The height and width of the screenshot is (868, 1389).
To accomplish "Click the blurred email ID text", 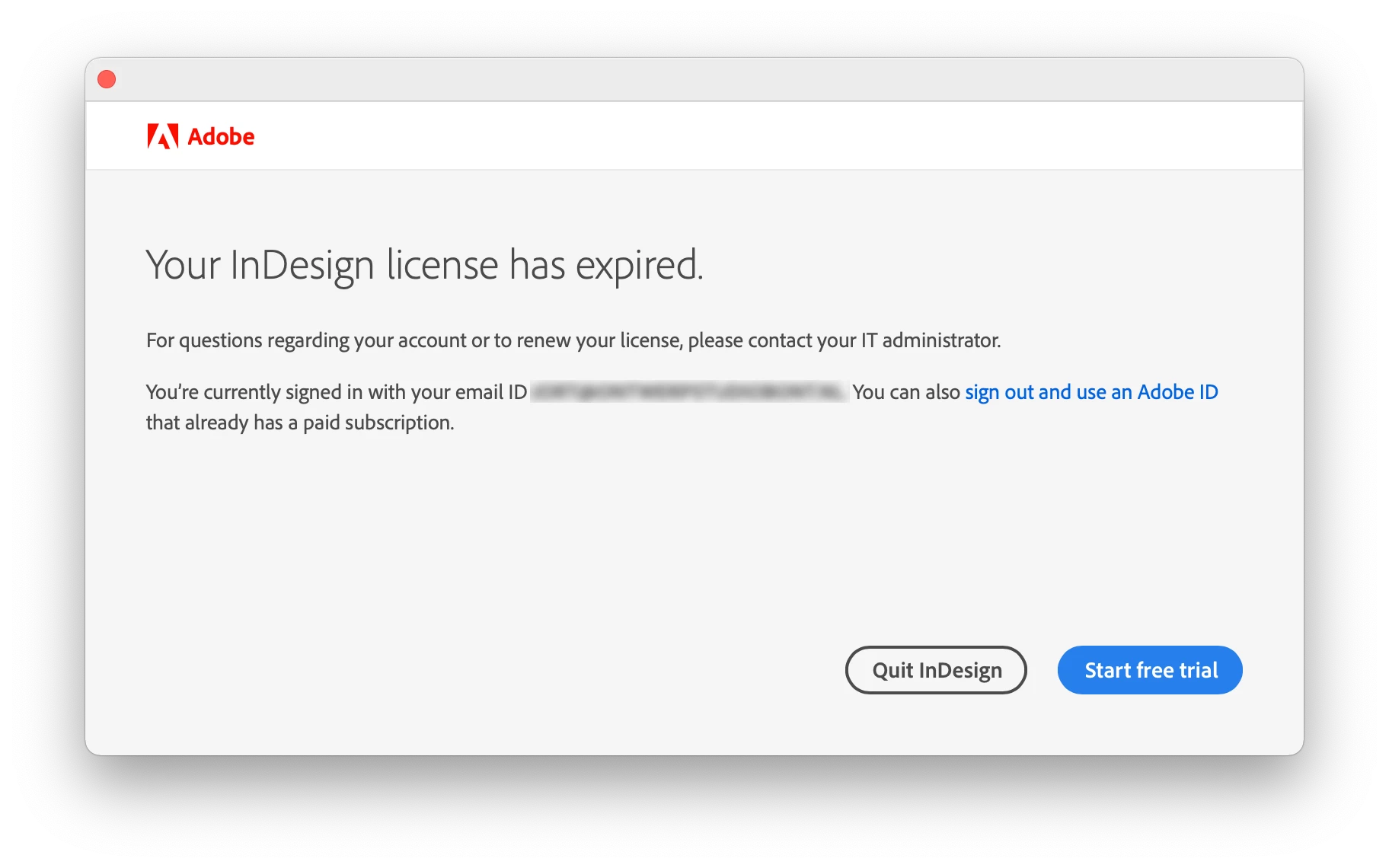I will (689, 392).
